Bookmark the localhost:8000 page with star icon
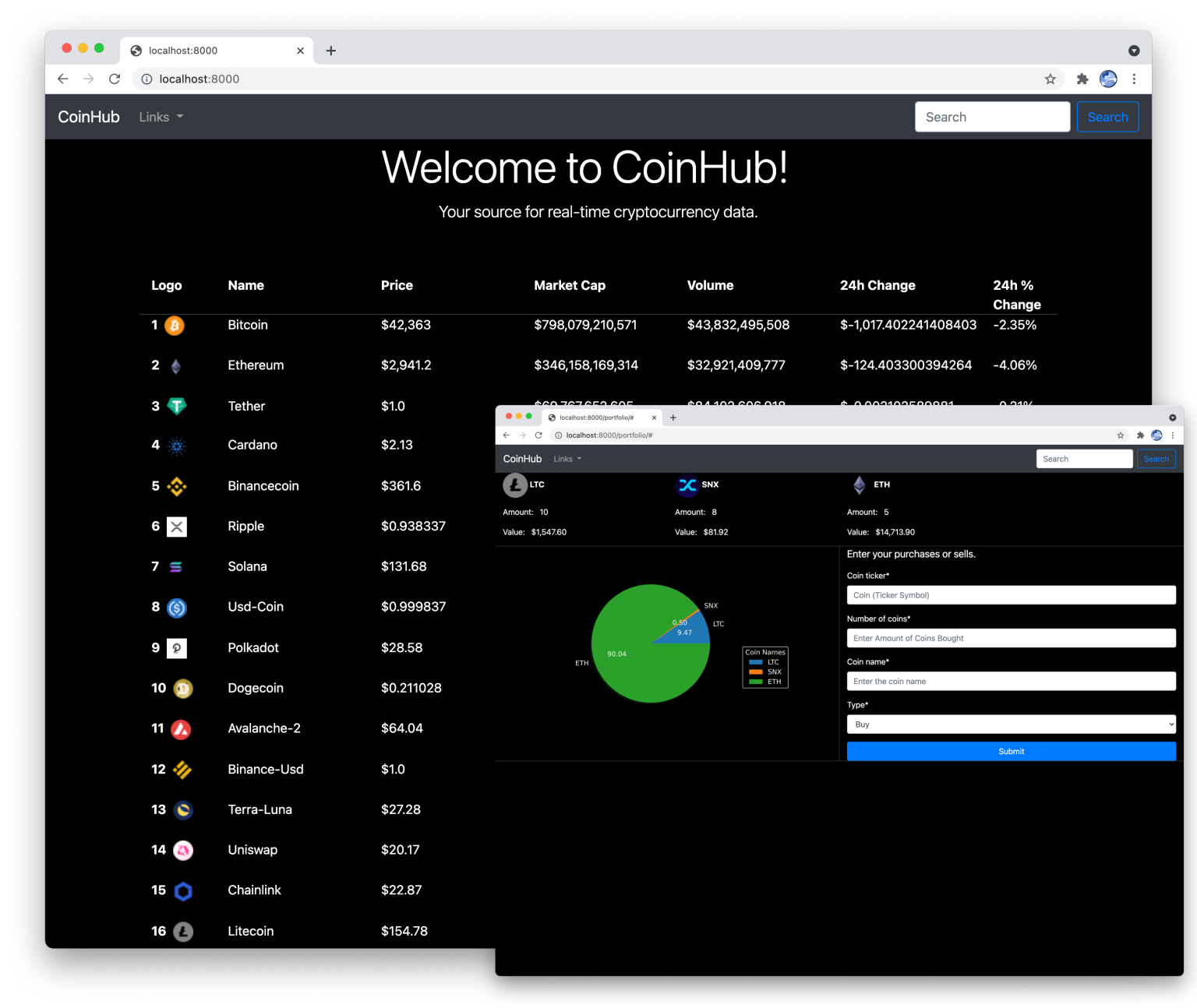This screenshot has height=1008, width=1197. coord(1050,79)
